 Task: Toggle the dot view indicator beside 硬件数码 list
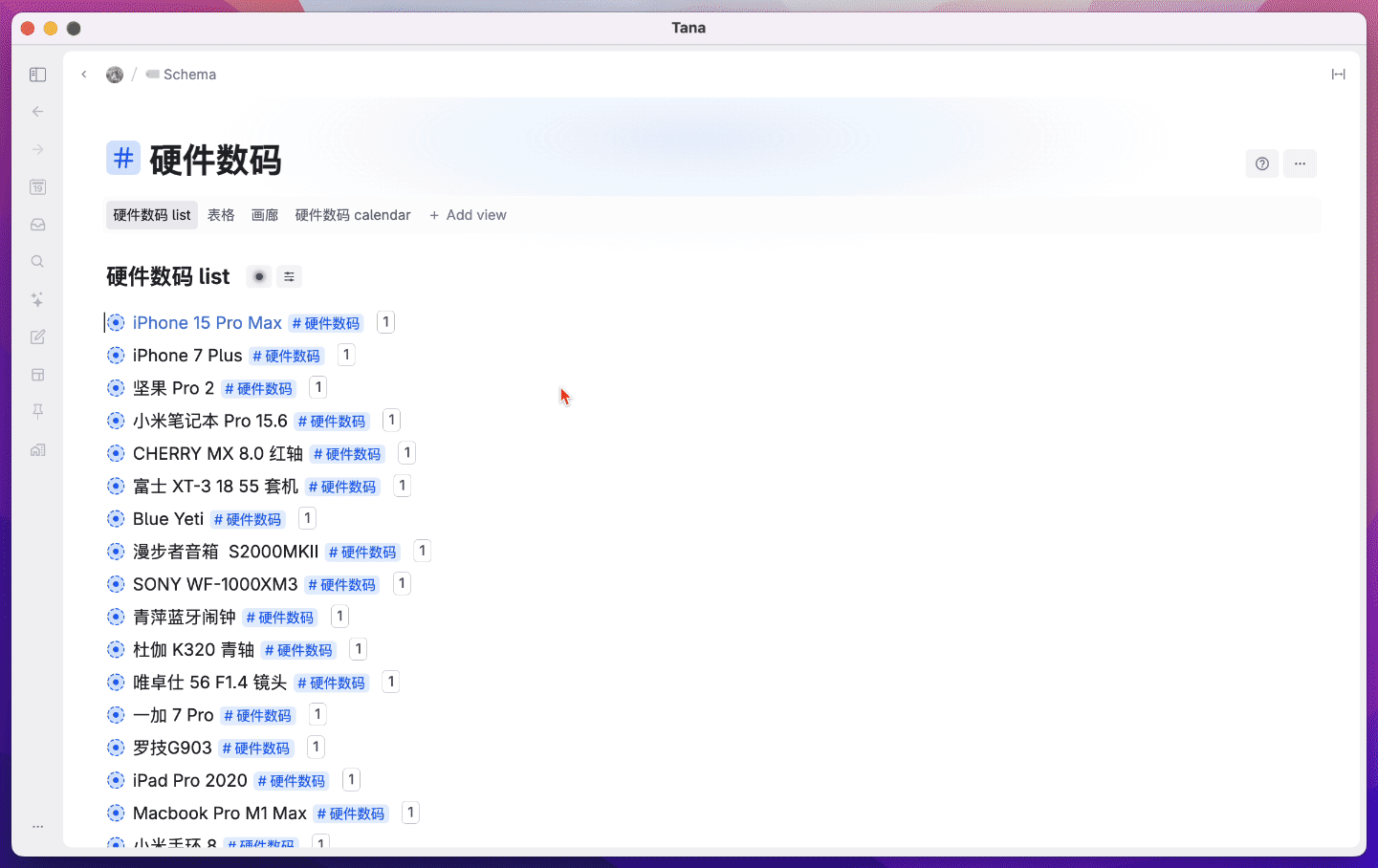click(x=259, y=277)
